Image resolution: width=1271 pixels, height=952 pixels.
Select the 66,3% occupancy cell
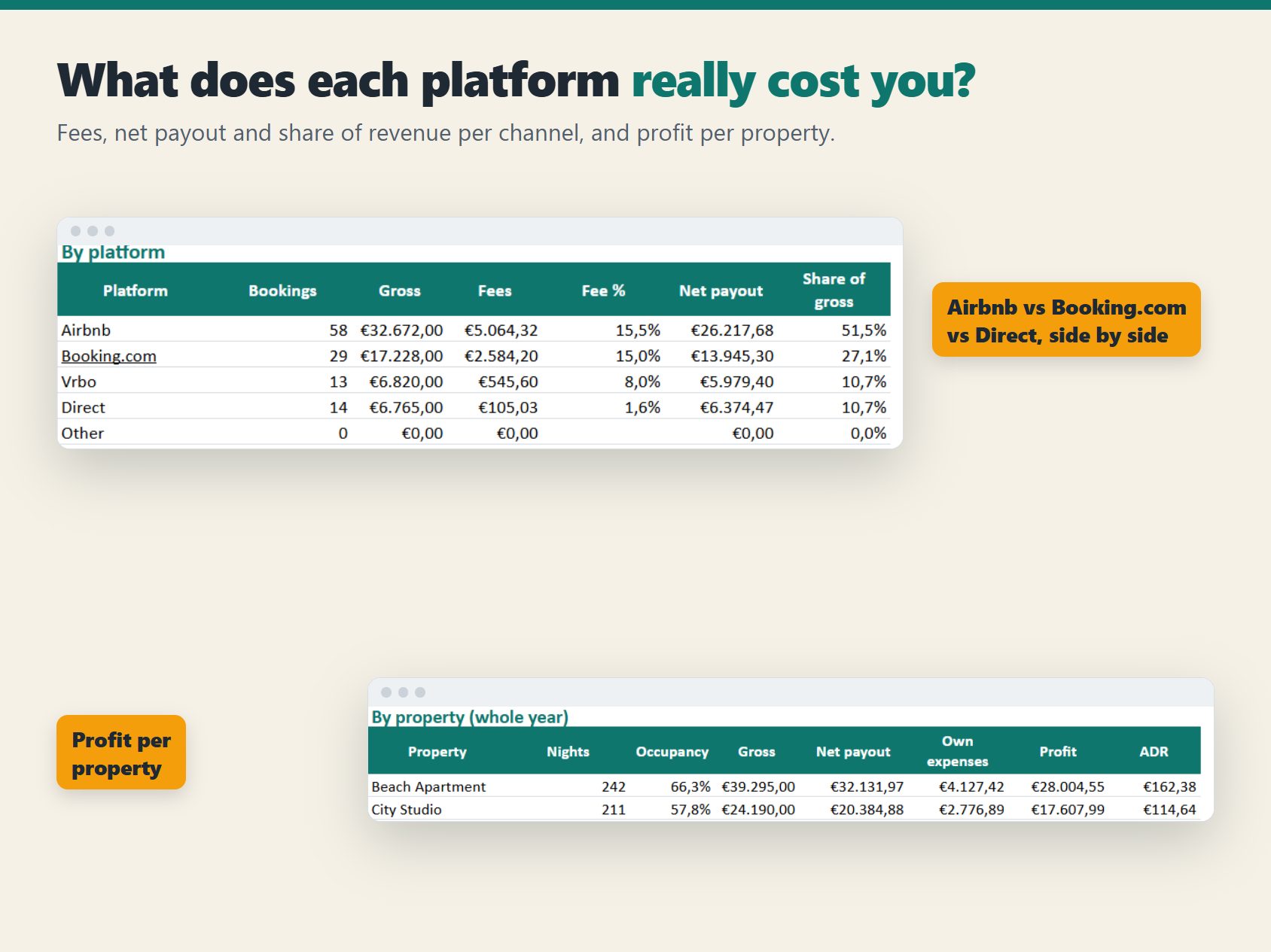click(x=690, y=786)
